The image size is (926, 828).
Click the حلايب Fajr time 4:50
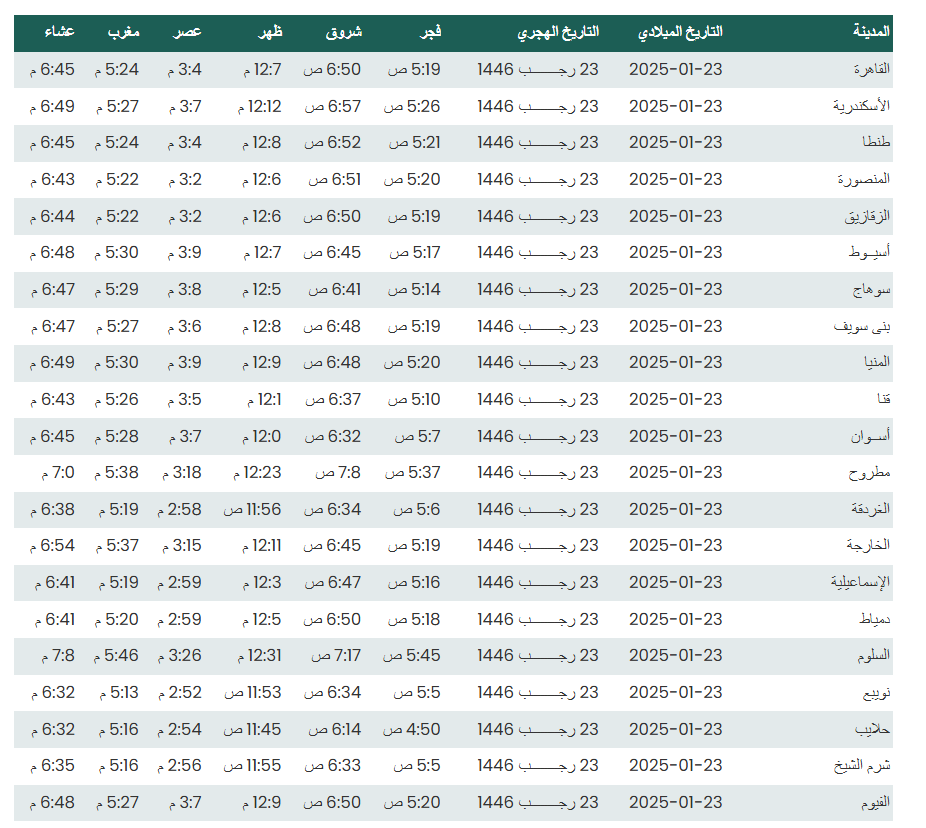pos(412,729)
